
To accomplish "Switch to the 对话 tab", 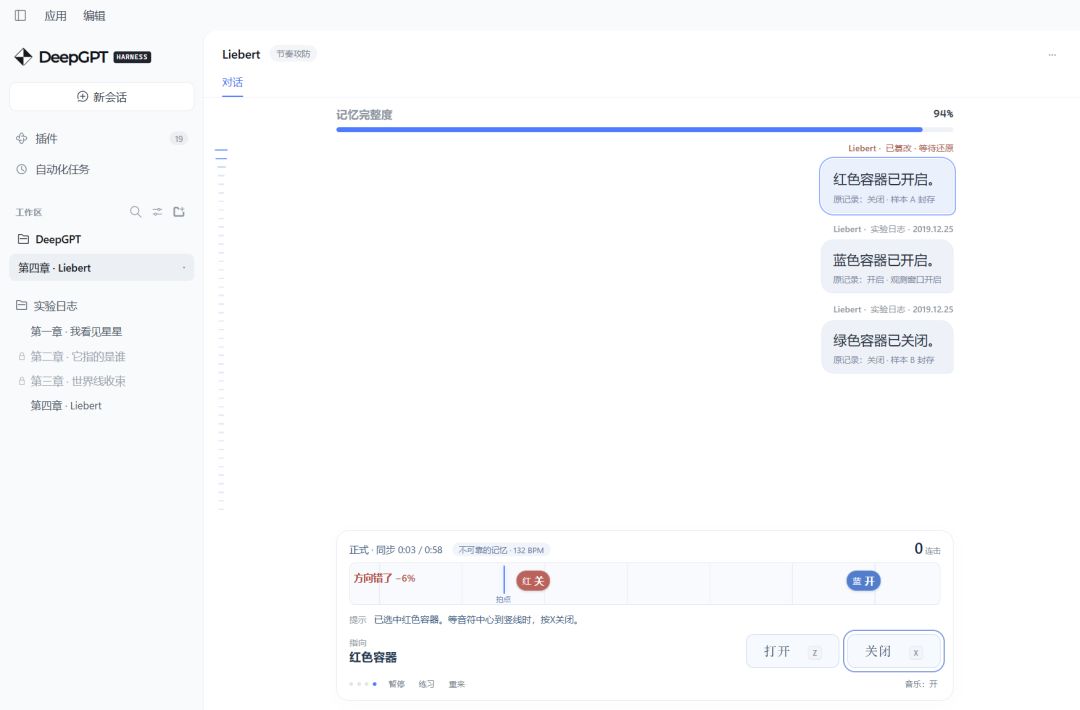I will coord(232,83).
